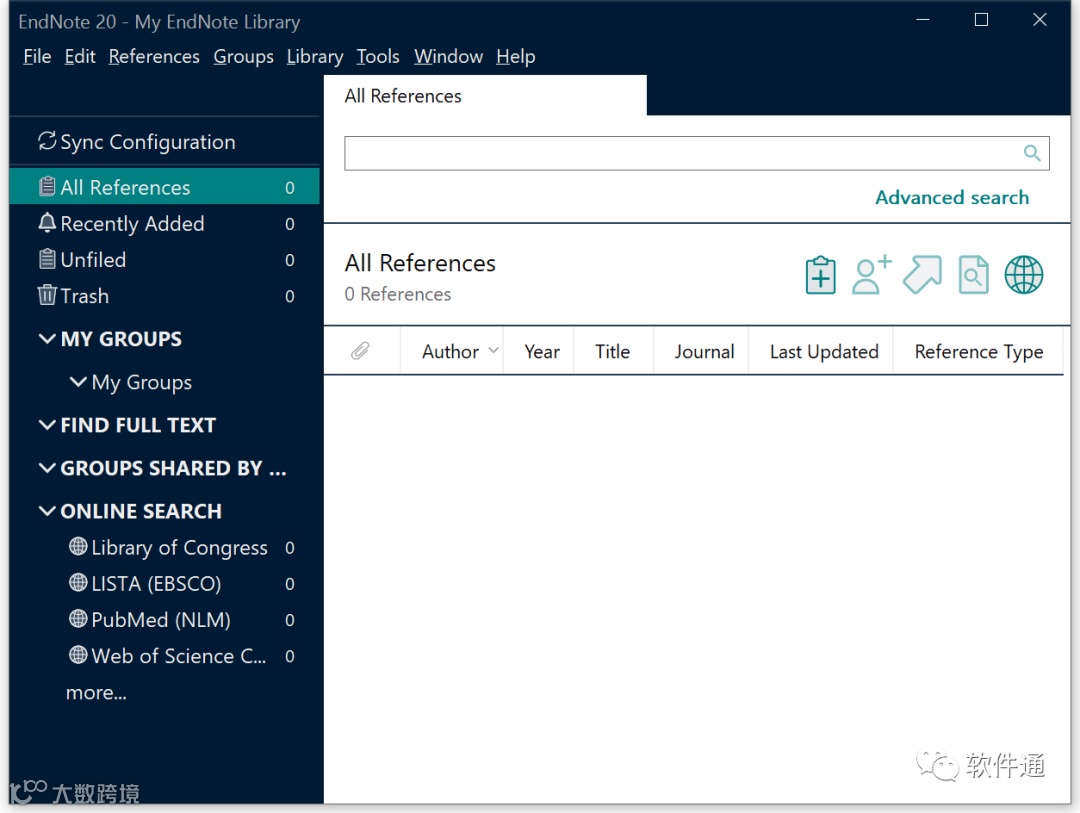Sort by the Journal column header
1080x813 pixels.
click(x=702, y=351)
